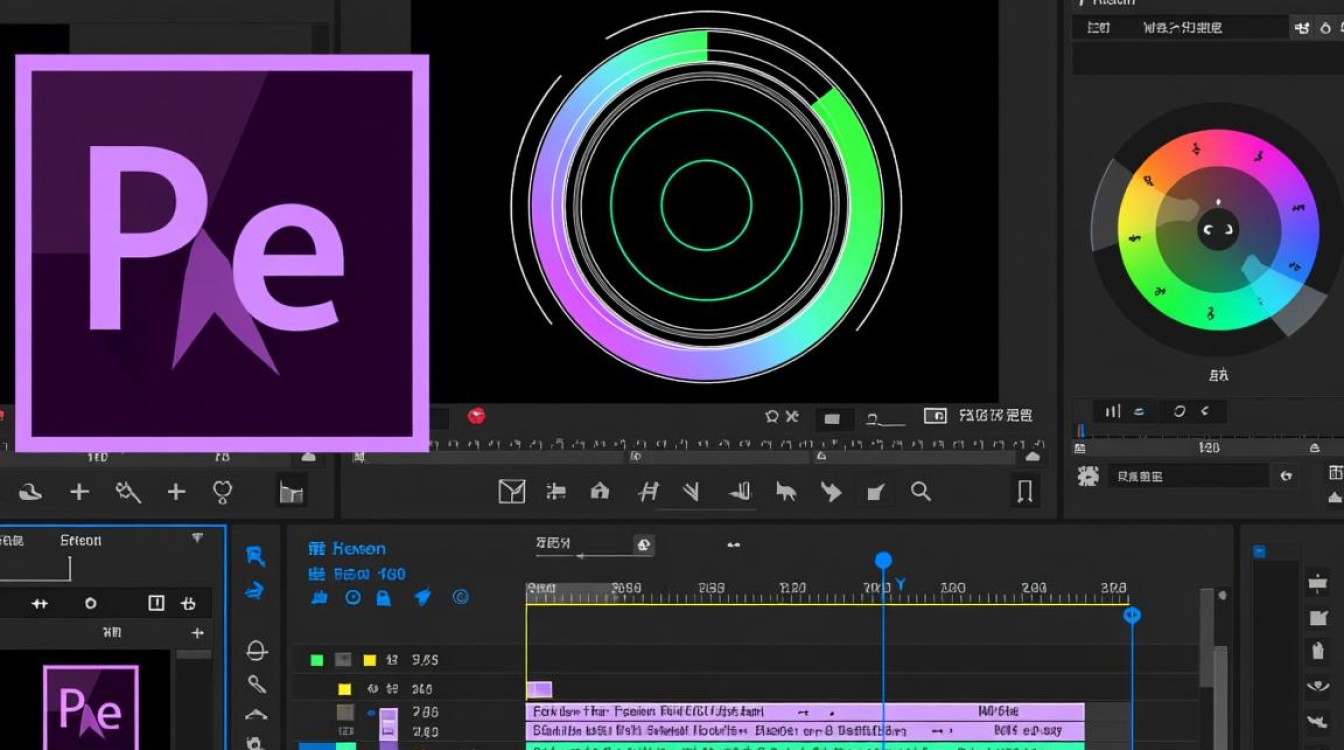Click the blue copyright-style icon in the timeline header

pos(461,597)
